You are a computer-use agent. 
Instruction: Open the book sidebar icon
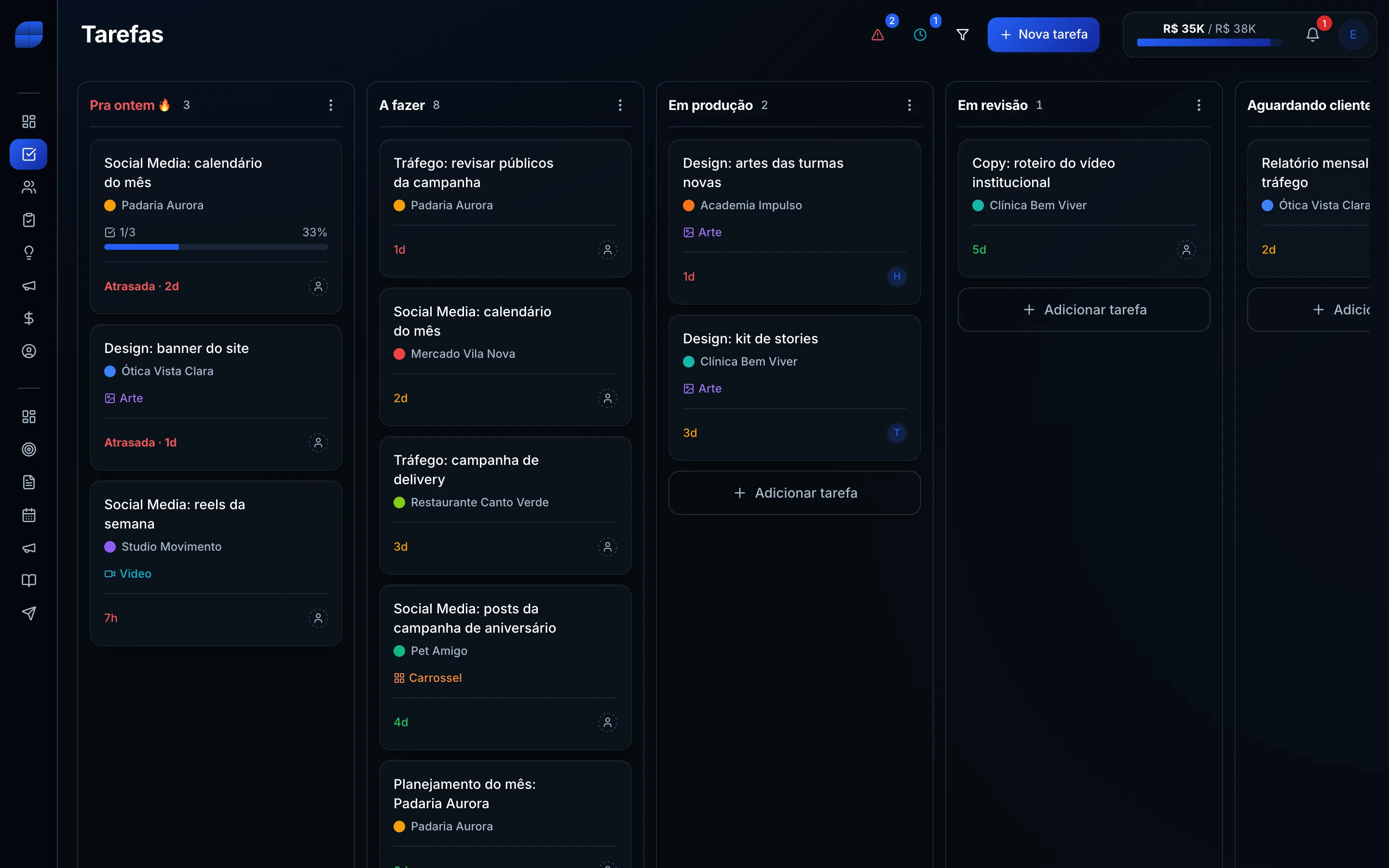coord(29,581)
